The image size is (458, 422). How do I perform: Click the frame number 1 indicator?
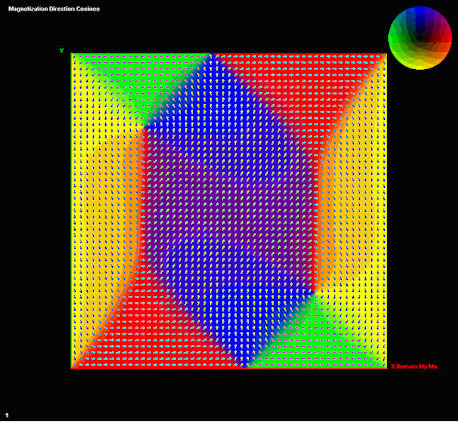click(x=7, y=415)
